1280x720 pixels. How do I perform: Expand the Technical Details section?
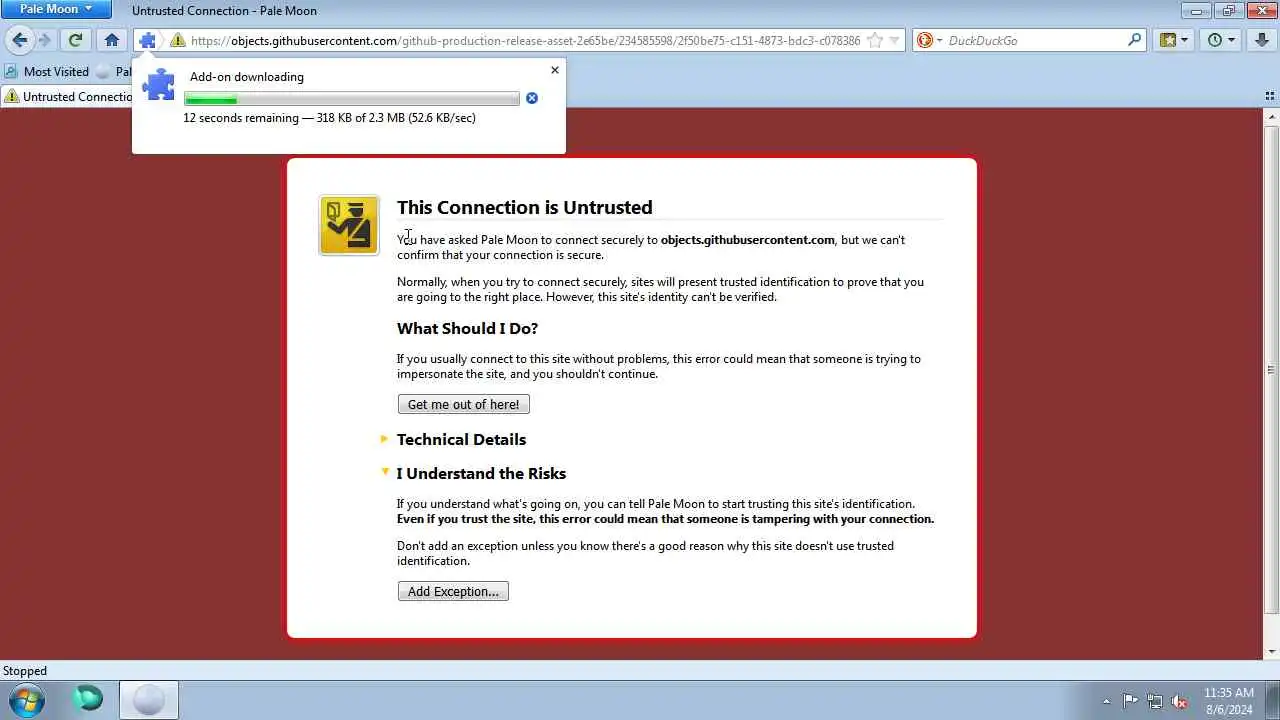(461, 439)
